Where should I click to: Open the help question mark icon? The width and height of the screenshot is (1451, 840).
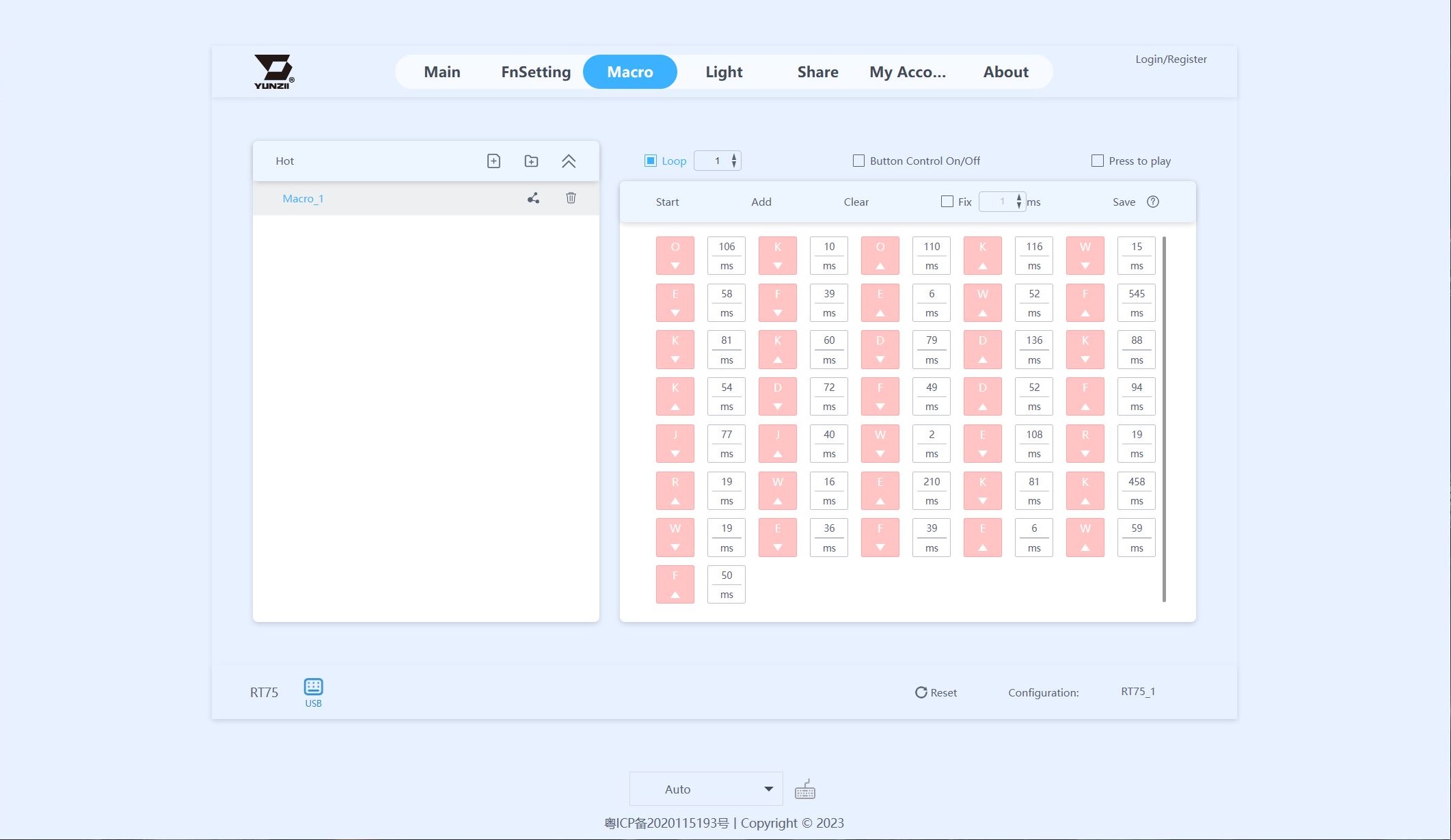1153,202
